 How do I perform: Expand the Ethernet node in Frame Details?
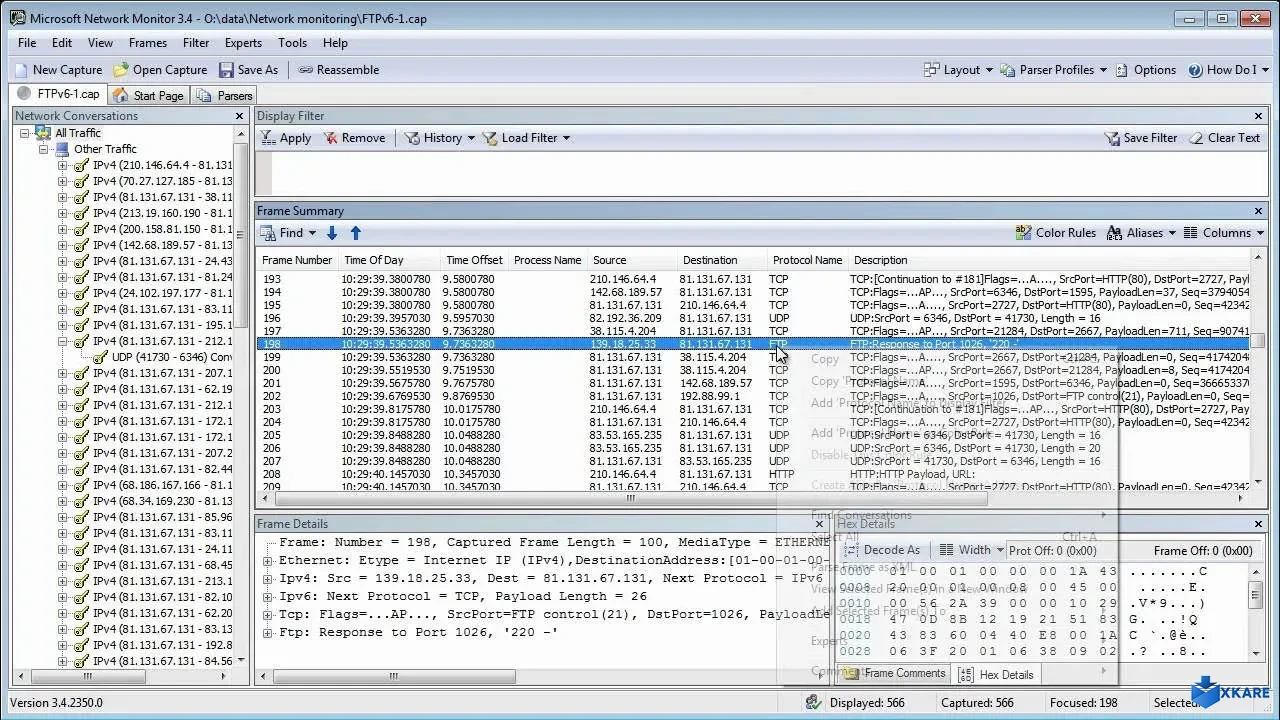268,561
